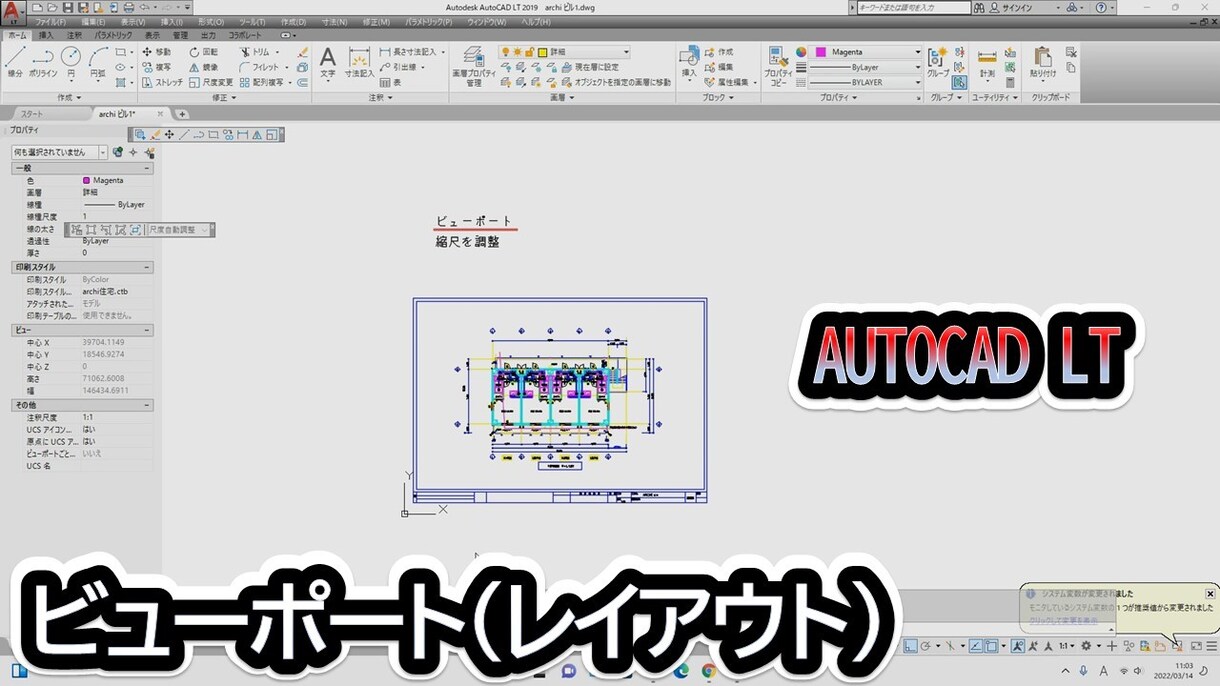The width and height of the screenshot is (1220, 686).
Task: Click the 尺度変更 (Scale) tool
Action: click(x=211, y=82)
